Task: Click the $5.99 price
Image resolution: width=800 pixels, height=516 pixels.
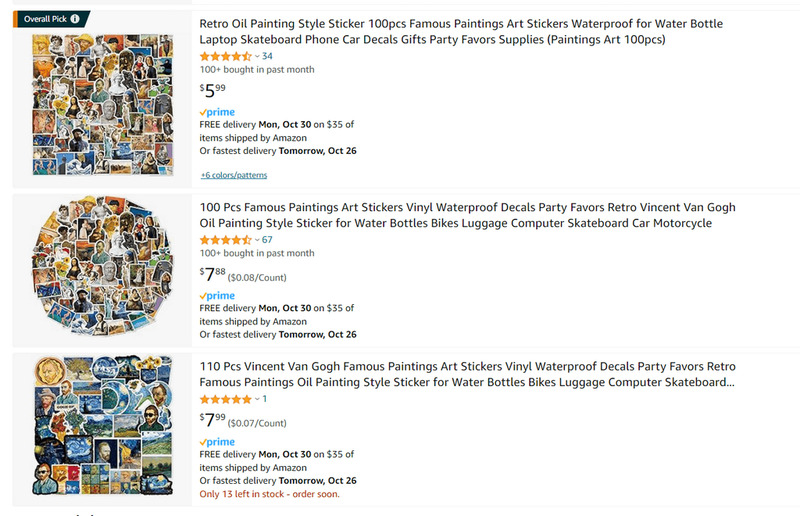Action: click(x=212, y=90)
